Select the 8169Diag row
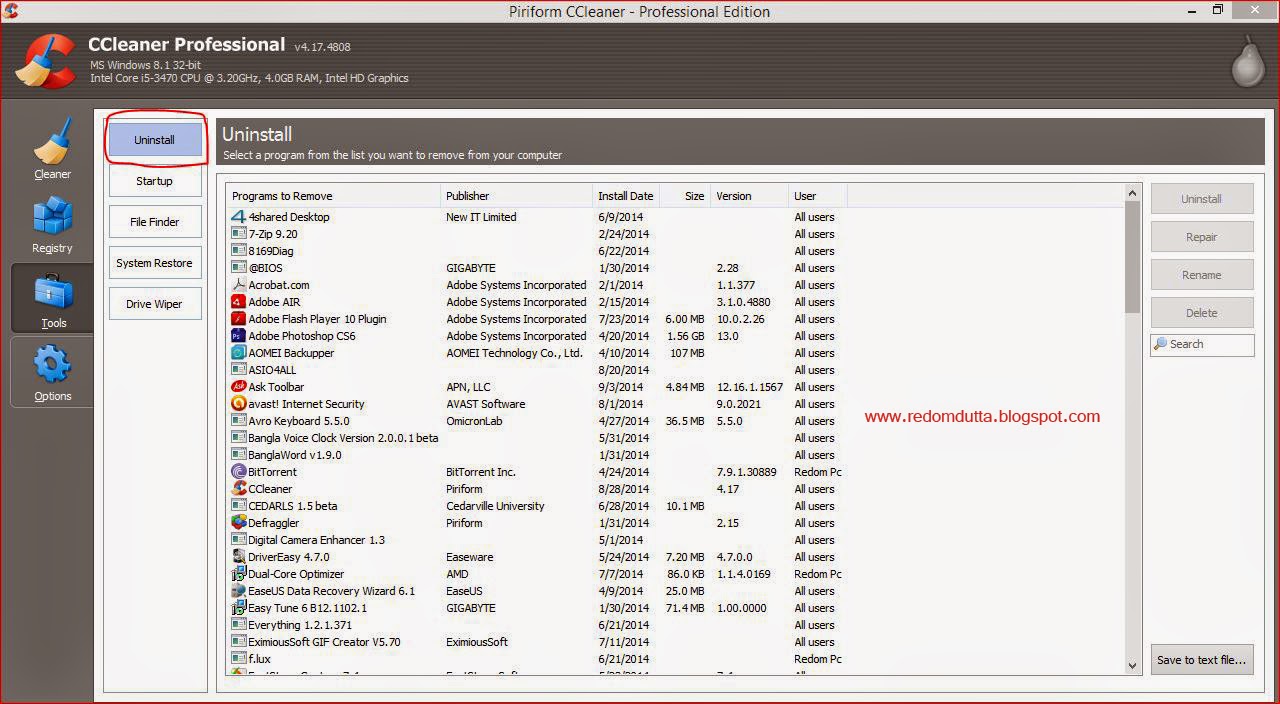Screen dimensions: 1280x704 pos(675,251)
